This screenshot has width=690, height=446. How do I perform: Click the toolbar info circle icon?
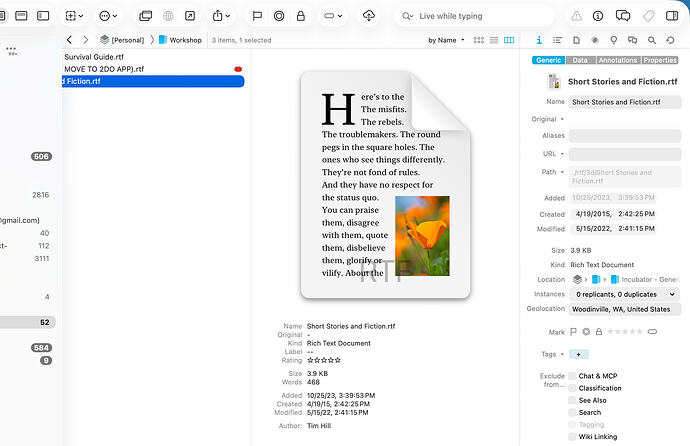coord(598,16)
